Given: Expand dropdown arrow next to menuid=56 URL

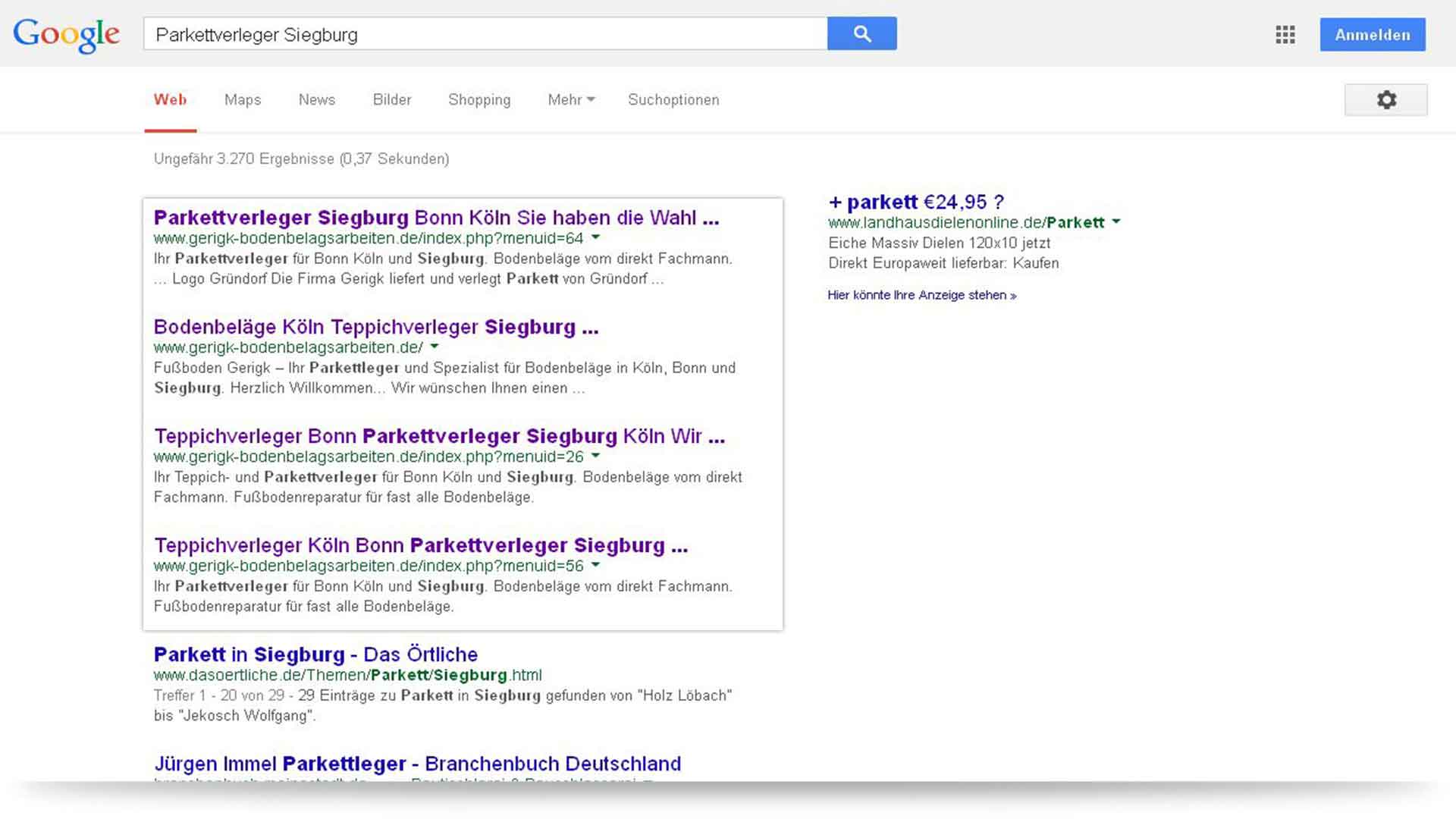Looking at the screenshot, I should coord(595,565).
